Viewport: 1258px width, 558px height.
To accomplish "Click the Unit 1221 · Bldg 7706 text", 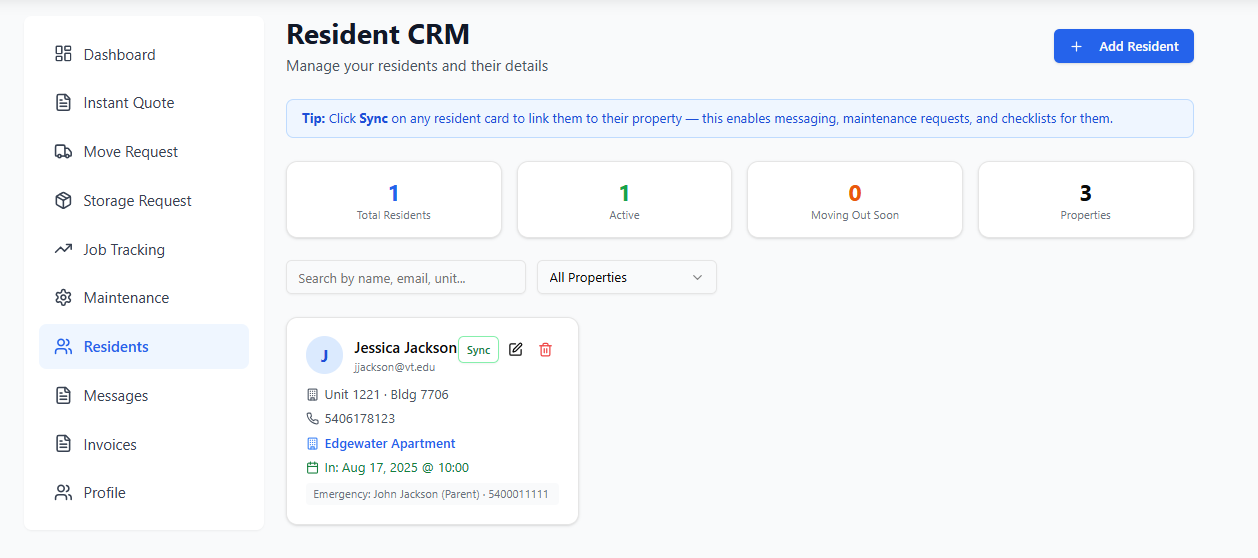I will coord(386,395).
